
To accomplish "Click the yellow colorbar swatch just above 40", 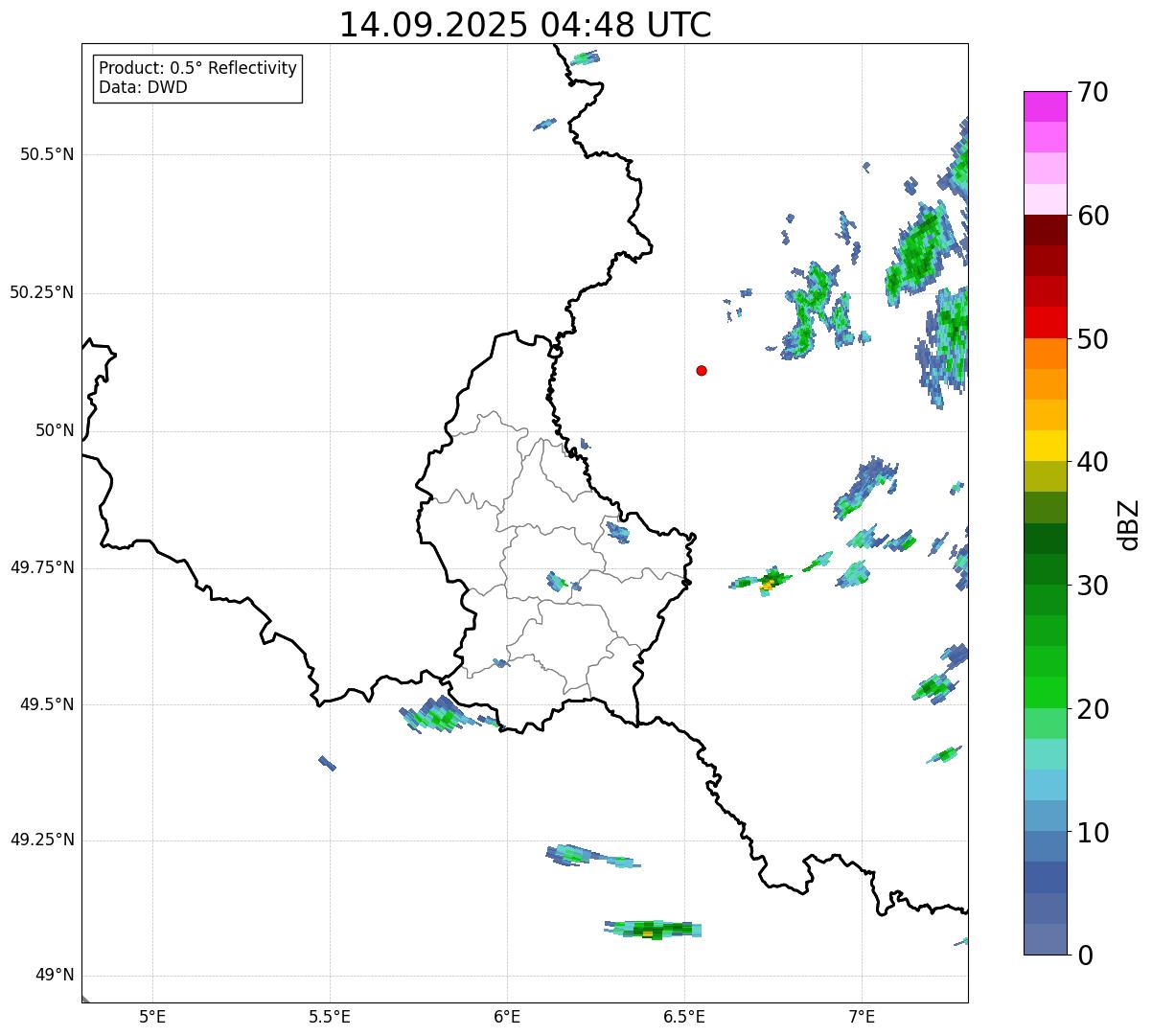I will tap(1046, 446).
